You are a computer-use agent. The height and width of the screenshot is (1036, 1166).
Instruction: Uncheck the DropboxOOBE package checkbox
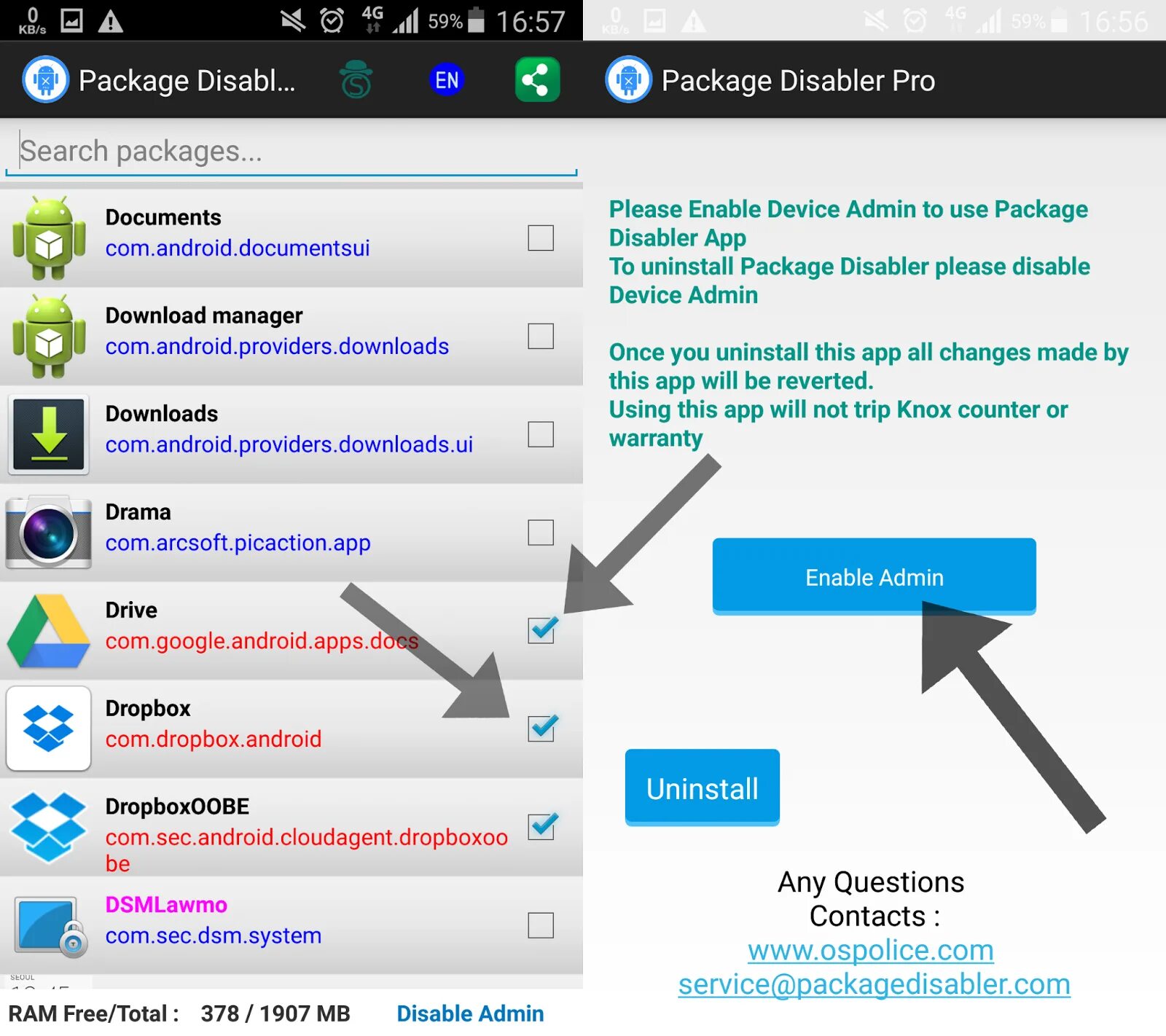[x=542, y=825]
